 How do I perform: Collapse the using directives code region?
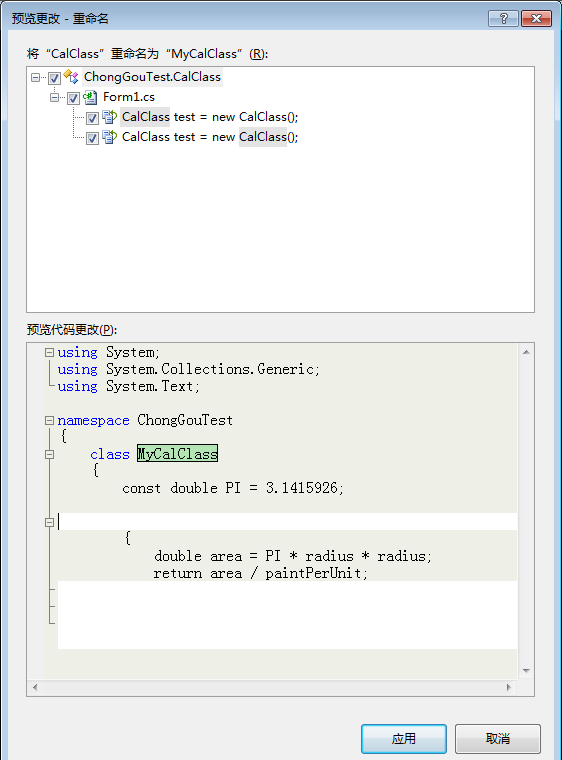pyautogui.click(x=49, y=352)
